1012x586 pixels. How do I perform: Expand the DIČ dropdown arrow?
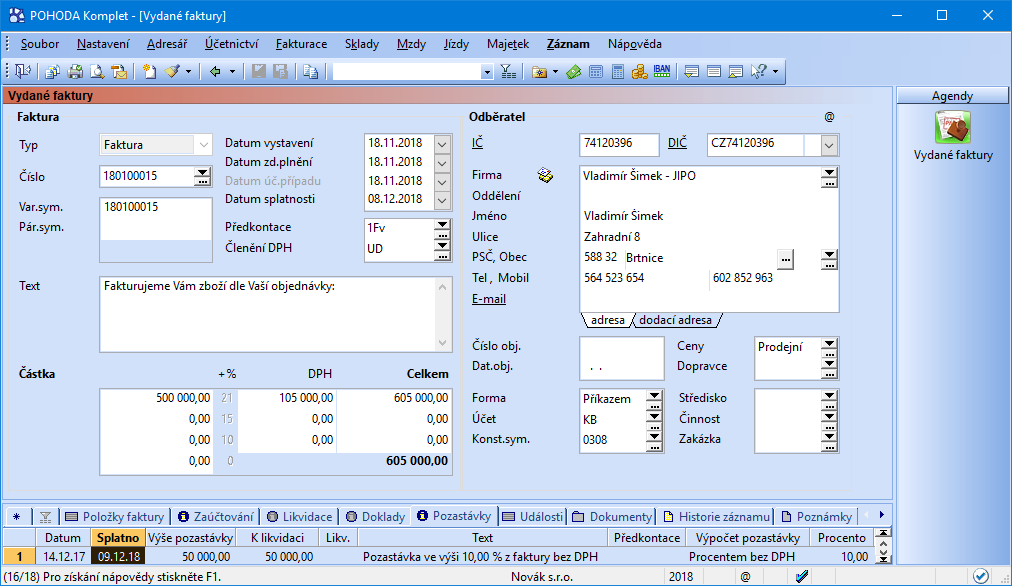[829, 145]
